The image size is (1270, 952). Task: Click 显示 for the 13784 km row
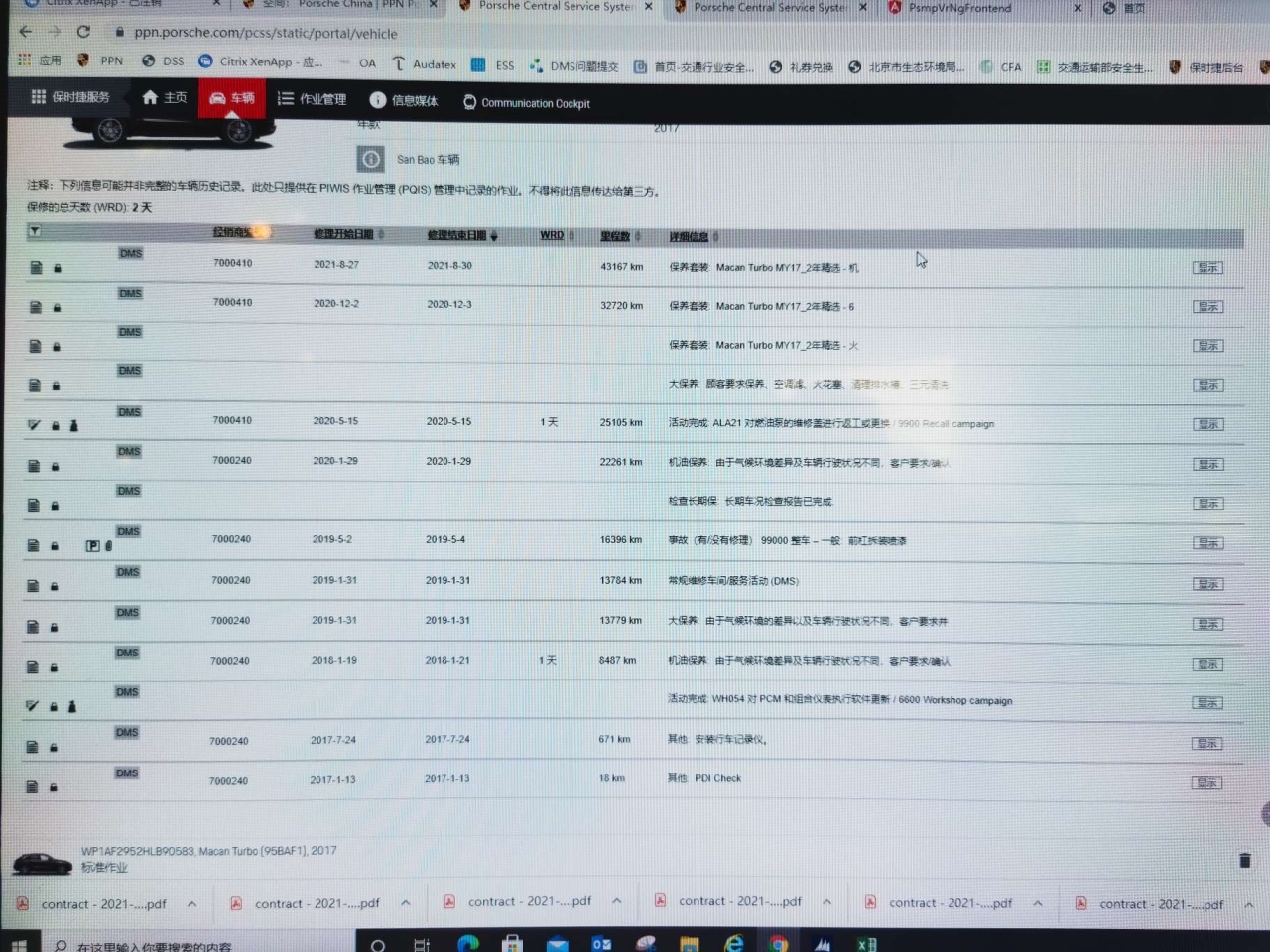[1207, 584]
